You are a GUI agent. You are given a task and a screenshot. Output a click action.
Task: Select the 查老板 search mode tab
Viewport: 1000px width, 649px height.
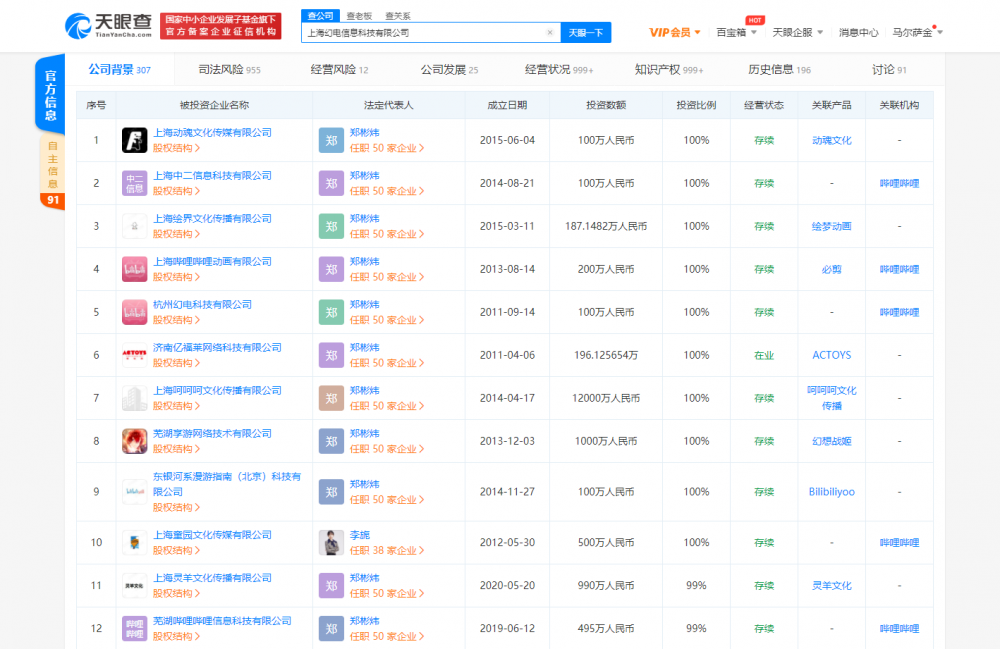357,16
